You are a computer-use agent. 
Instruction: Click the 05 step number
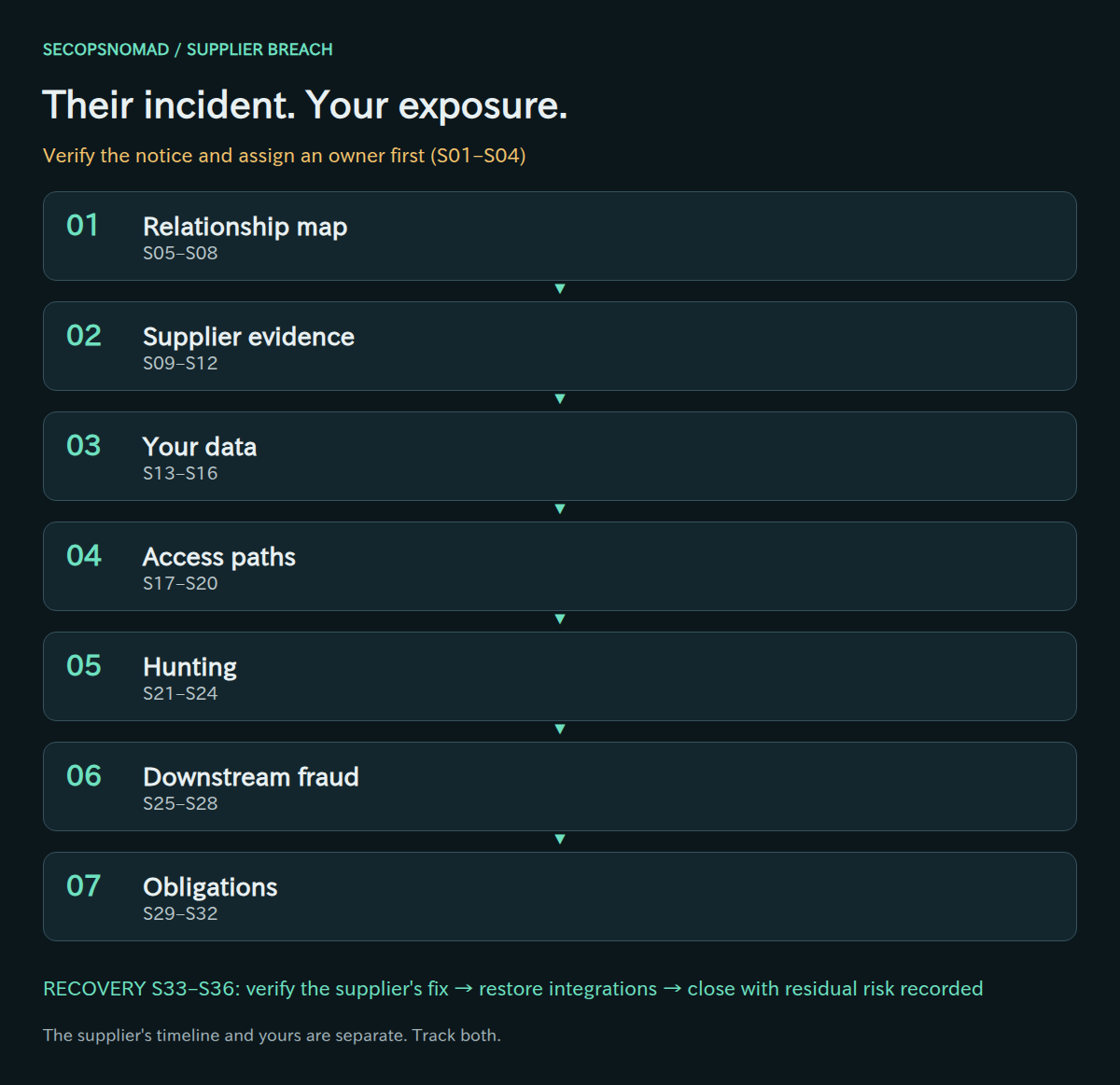click(x=83, y=665)
